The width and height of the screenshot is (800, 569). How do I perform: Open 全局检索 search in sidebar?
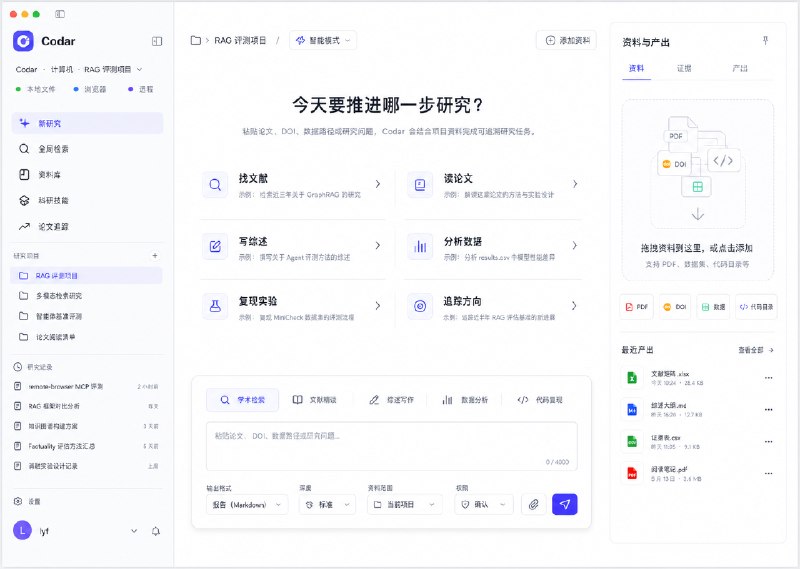(87, 149)
